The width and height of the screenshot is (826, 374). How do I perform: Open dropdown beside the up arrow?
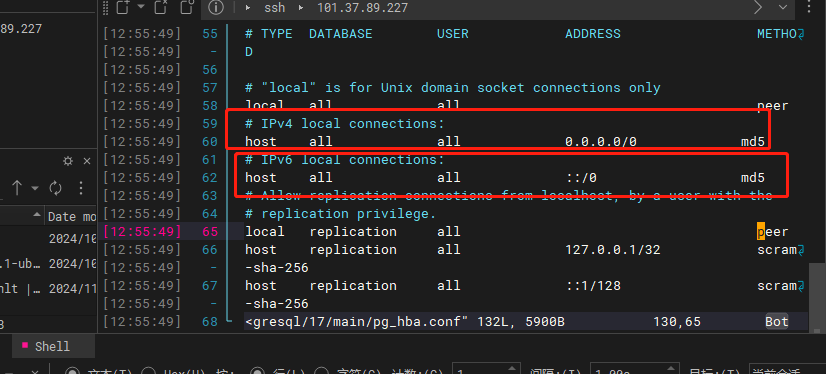(x=35, y=188)
